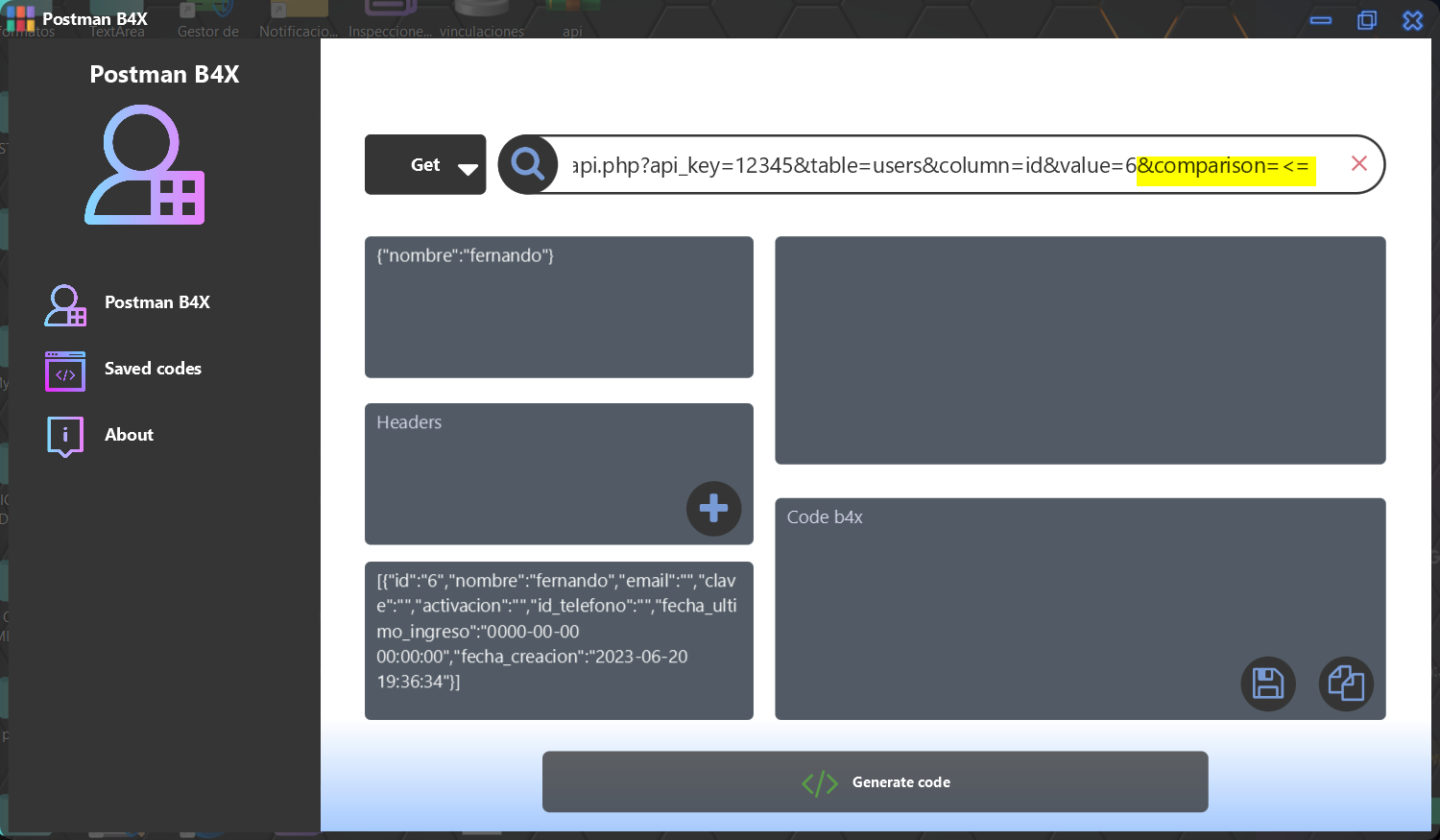Open the About page in the sidebar
The width and height of the screenshot is (1440, 840).
coord(129,435)
